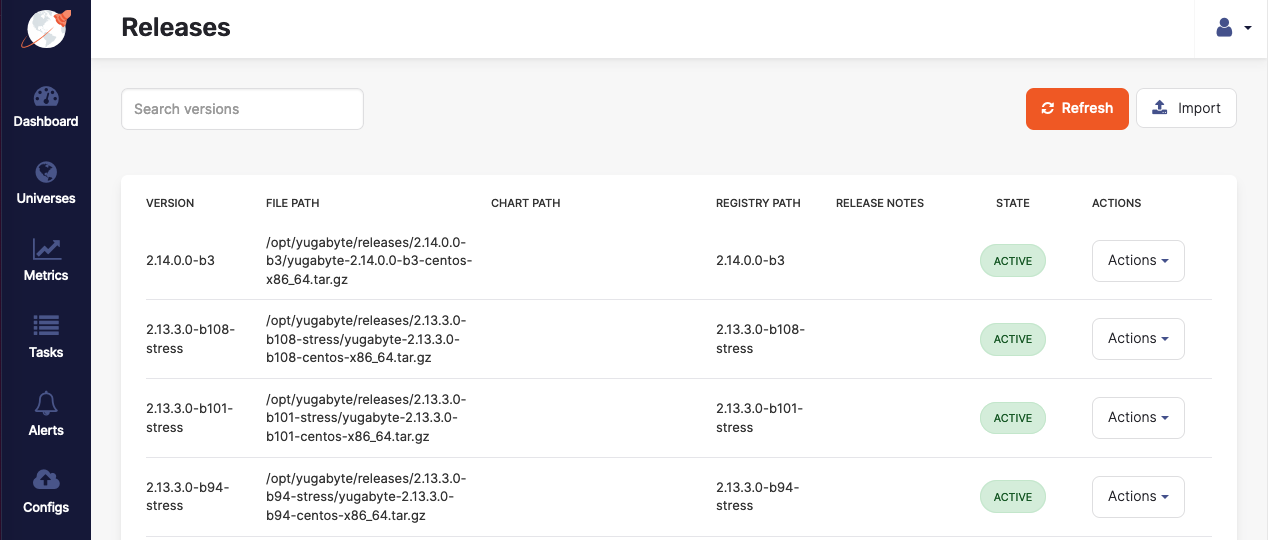Click the Version column header
1268x540 pixels.
(170, 203)
